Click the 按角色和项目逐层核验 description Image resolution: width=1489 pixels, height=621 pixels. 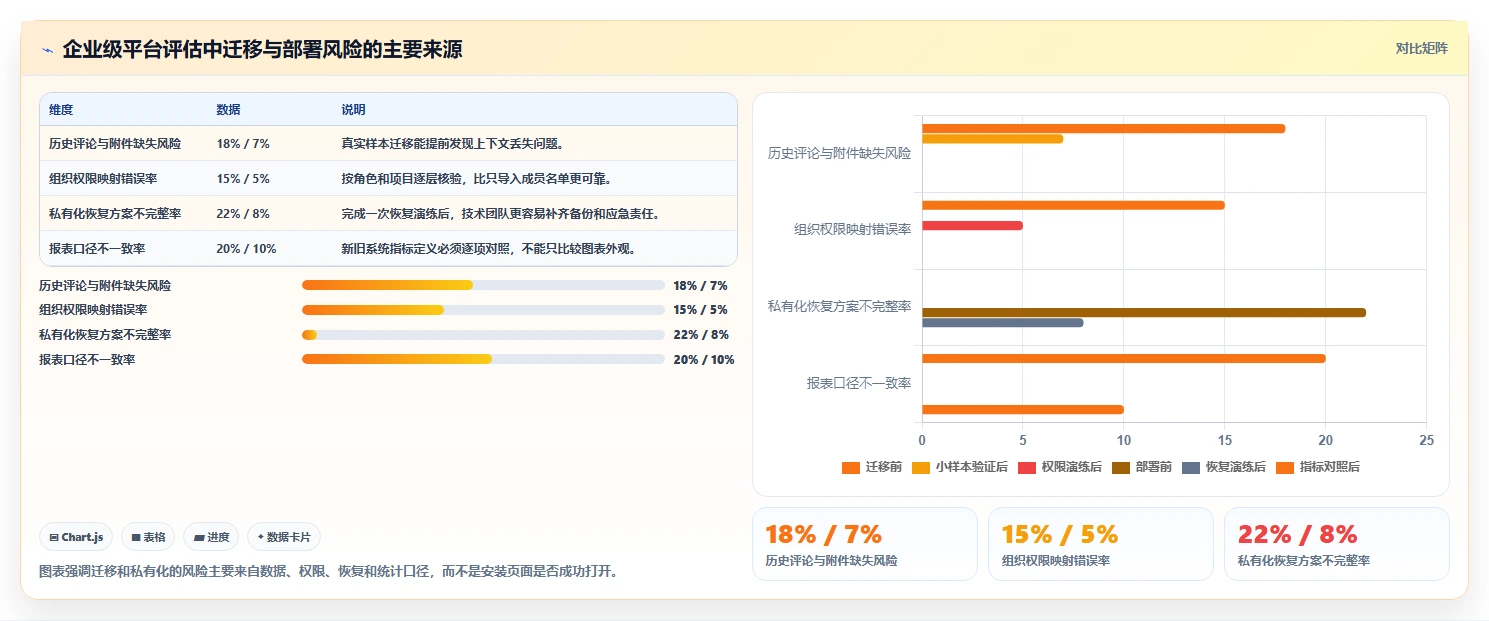[x=476, y=179]
